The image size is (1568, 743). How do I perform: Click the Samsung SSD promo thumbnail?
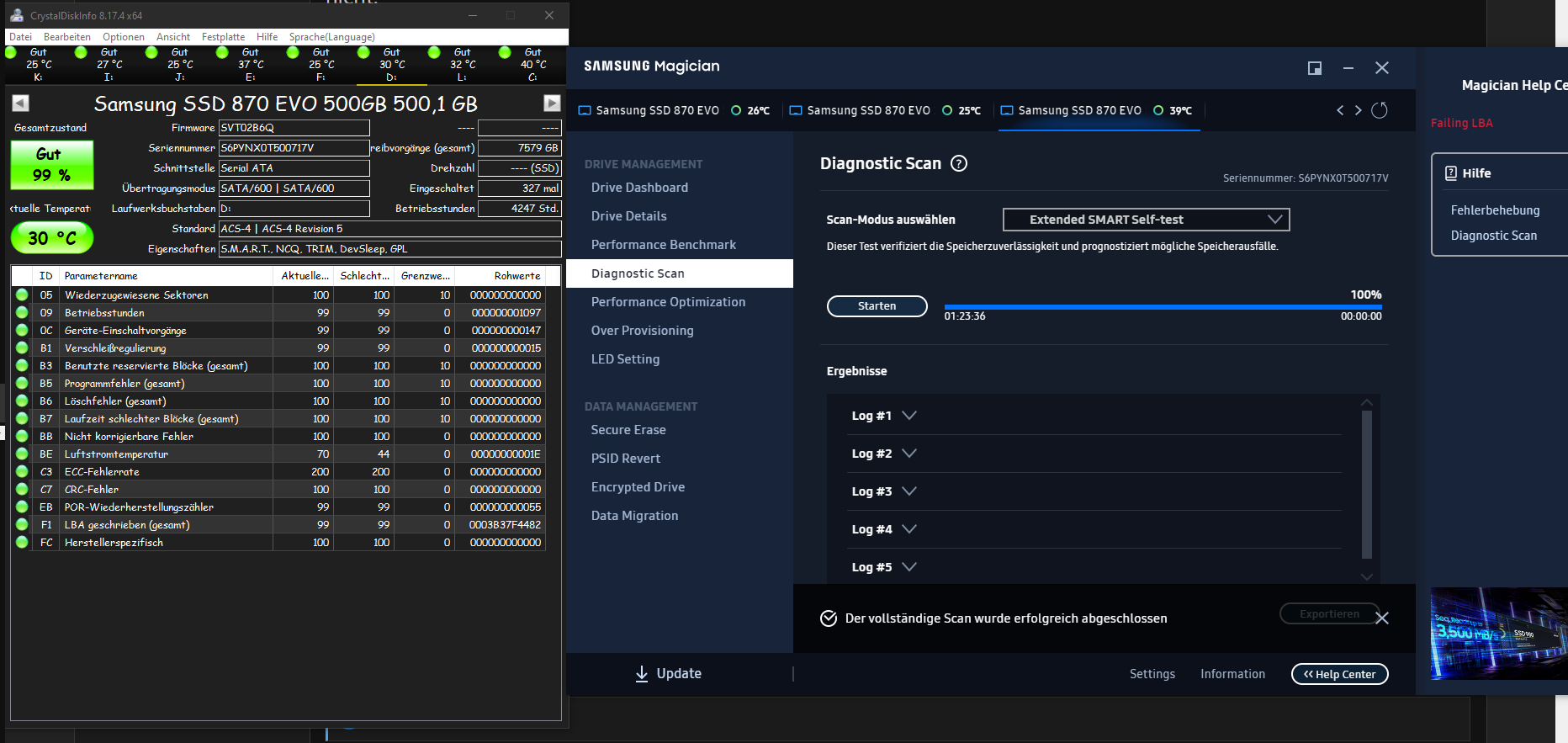1499,634
